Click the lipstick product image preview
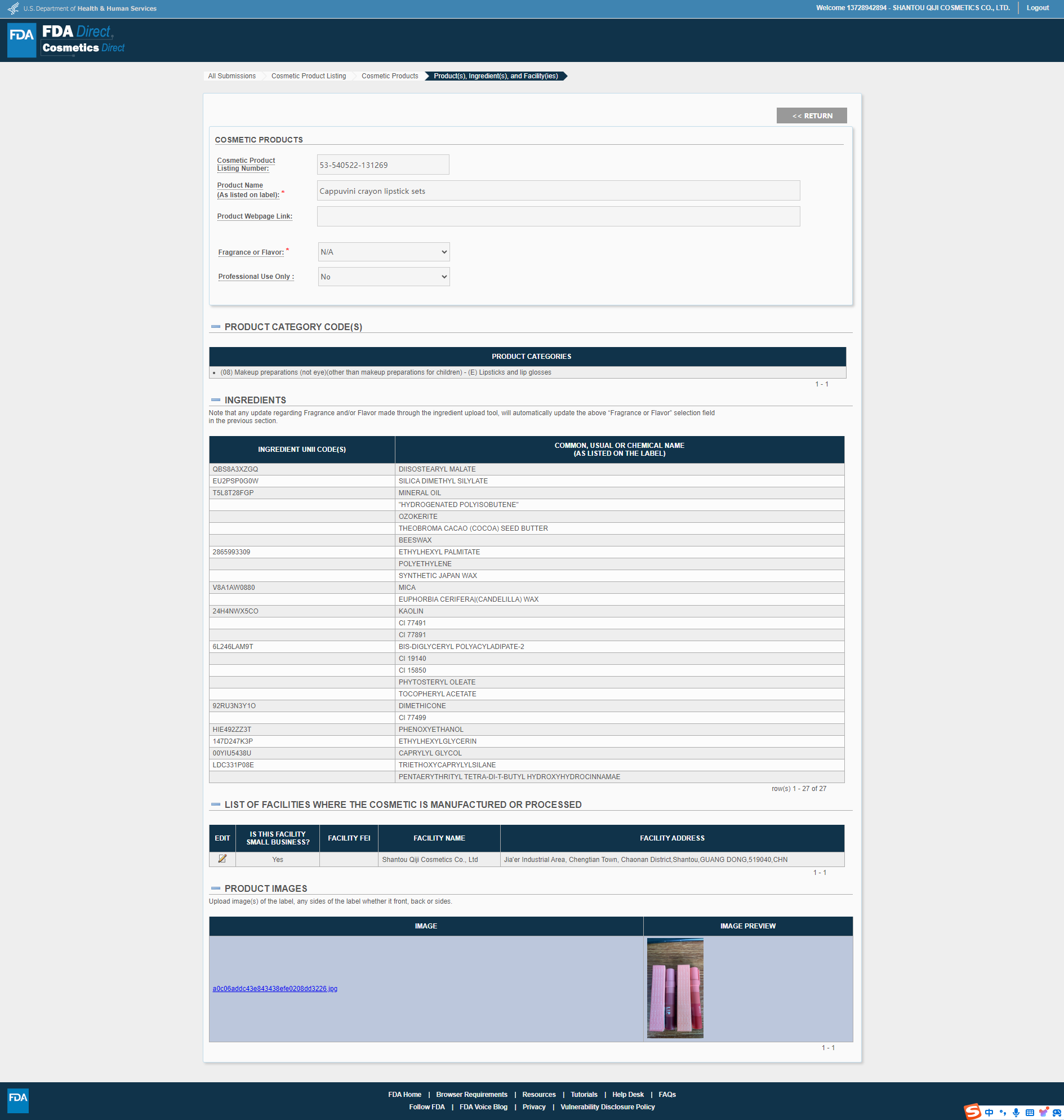 click(674, 988)
